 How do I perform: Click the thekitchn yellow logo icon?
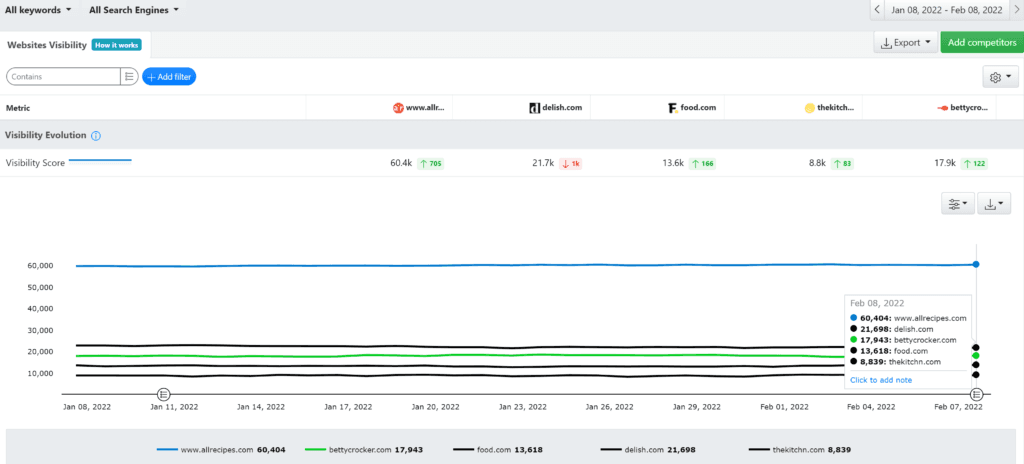click(810, 108)
